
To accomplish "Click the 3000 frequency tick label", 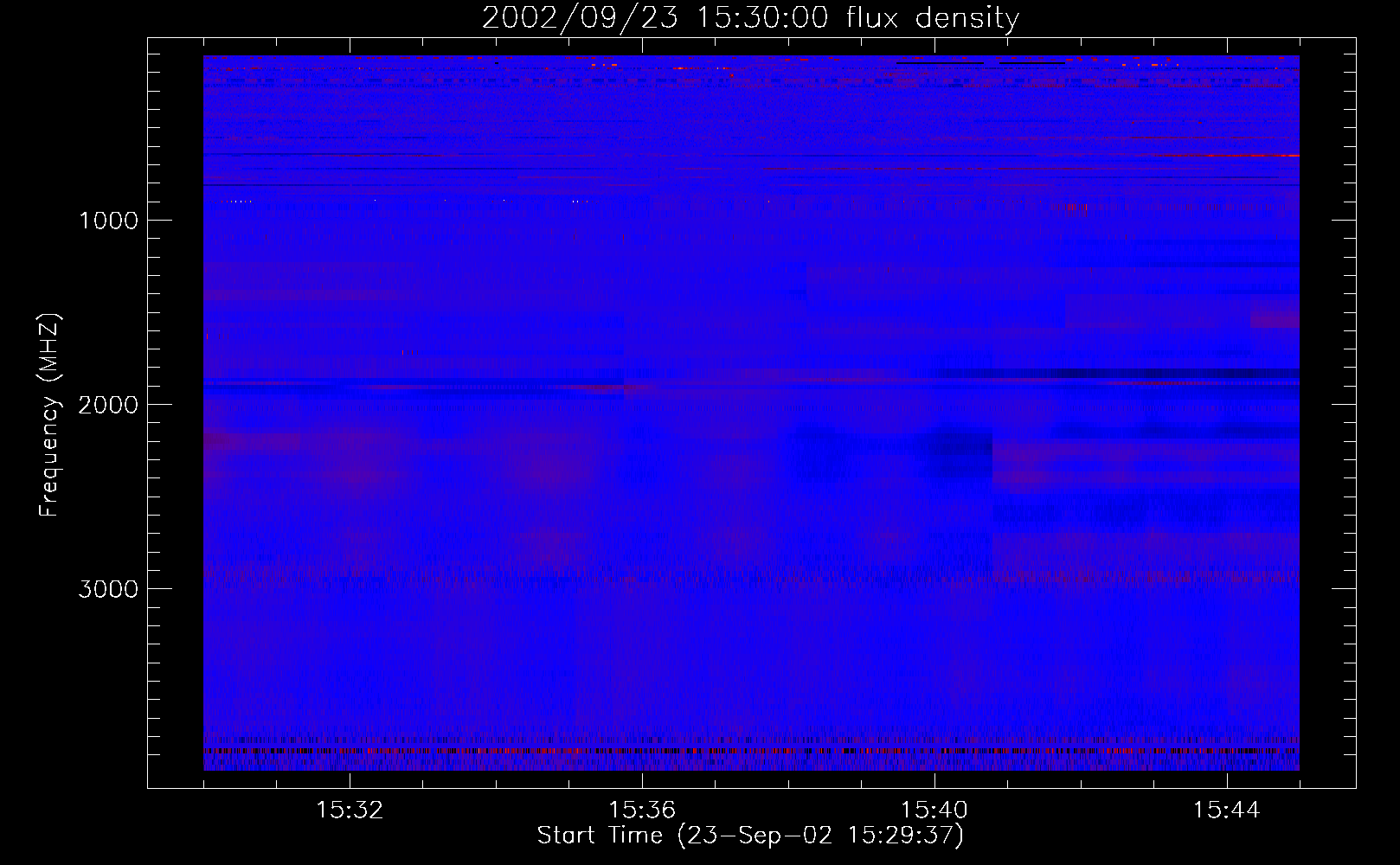I will coord(108,589).
